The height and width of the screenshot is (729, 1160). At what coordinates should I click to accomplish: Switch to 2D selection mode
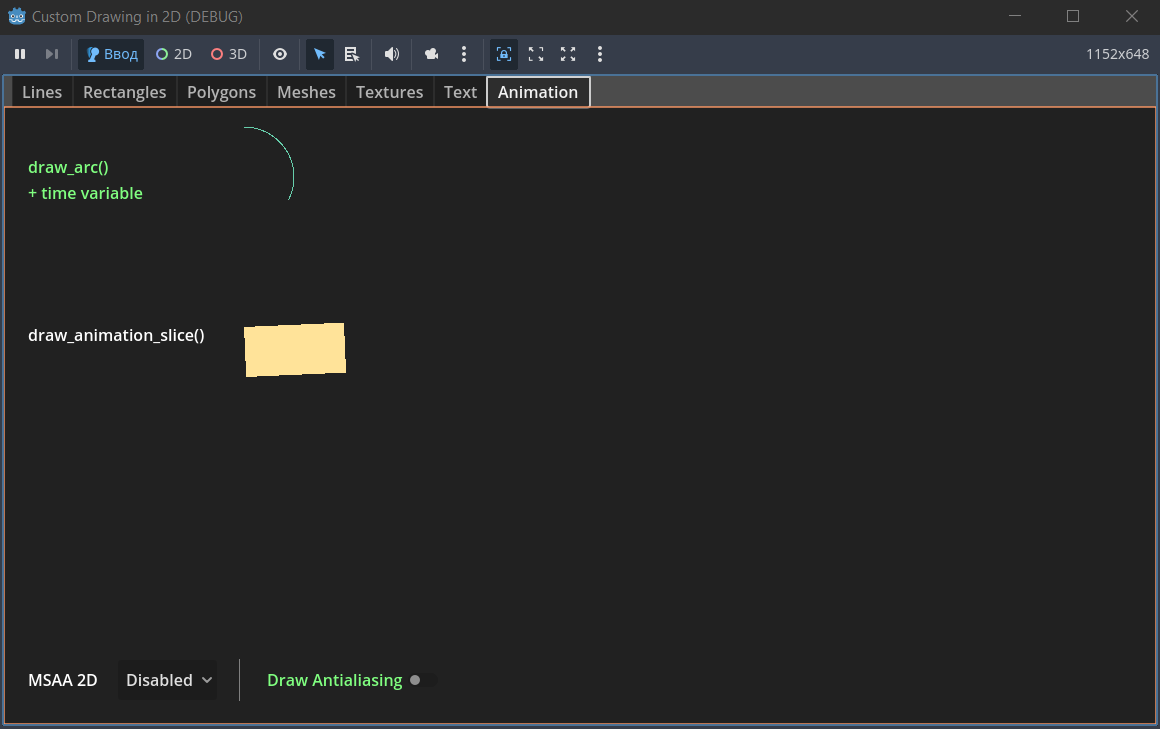pos(174,54)
